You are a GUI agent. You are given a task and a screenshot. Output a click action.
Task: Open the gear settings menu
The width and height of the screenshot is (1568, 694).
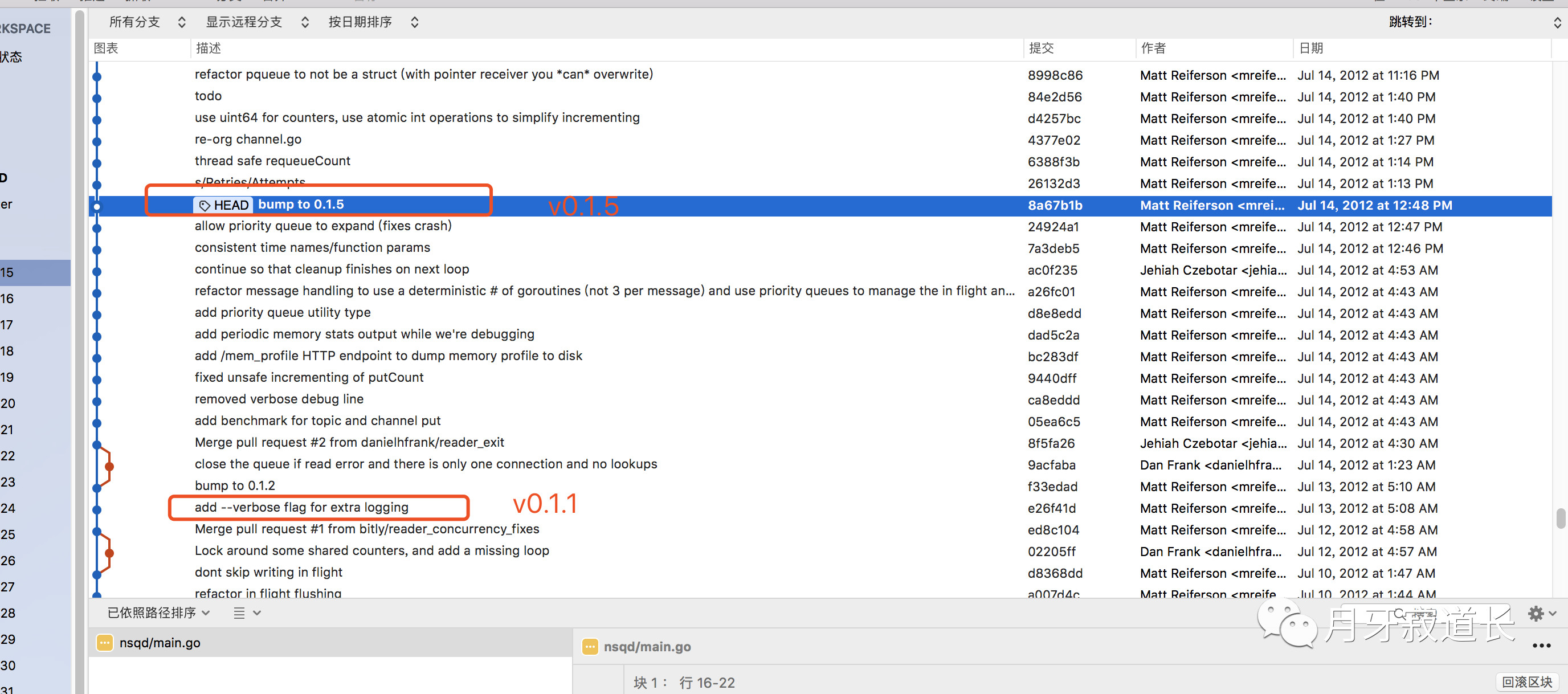tap(1536, 613)
